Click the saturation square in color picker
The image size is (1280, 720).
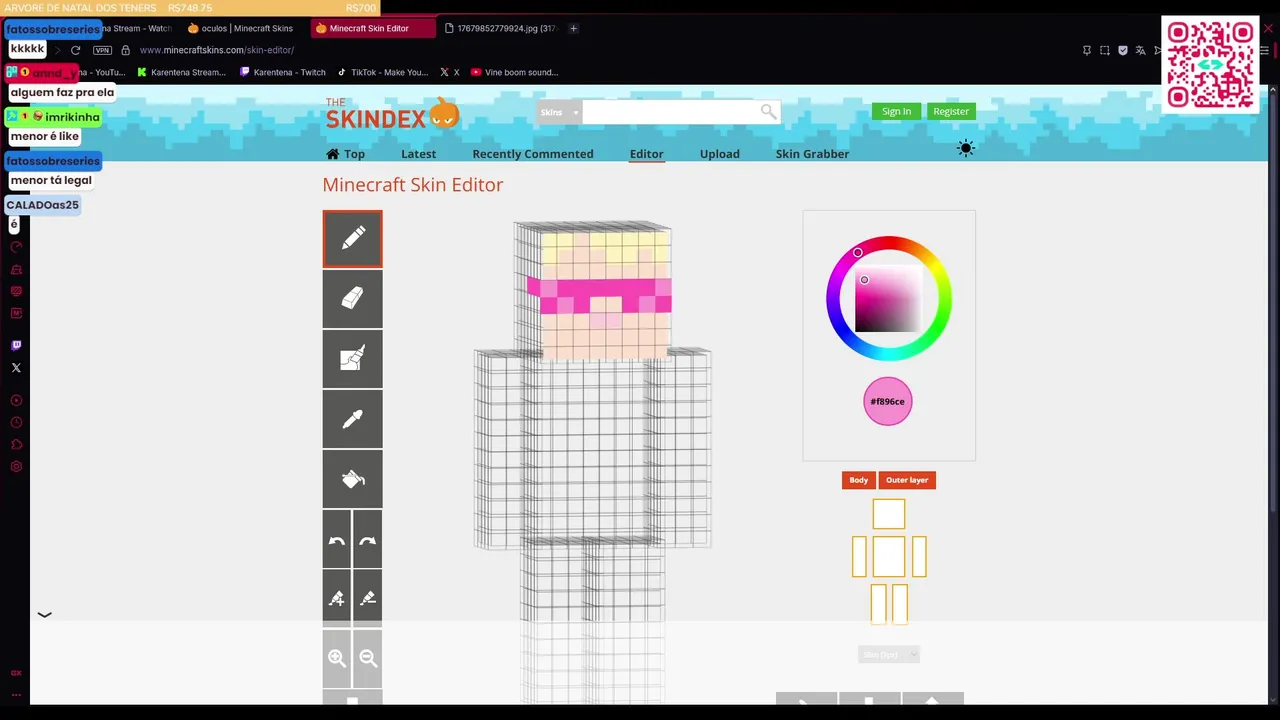pyautogui.click(x=888, y=298)
